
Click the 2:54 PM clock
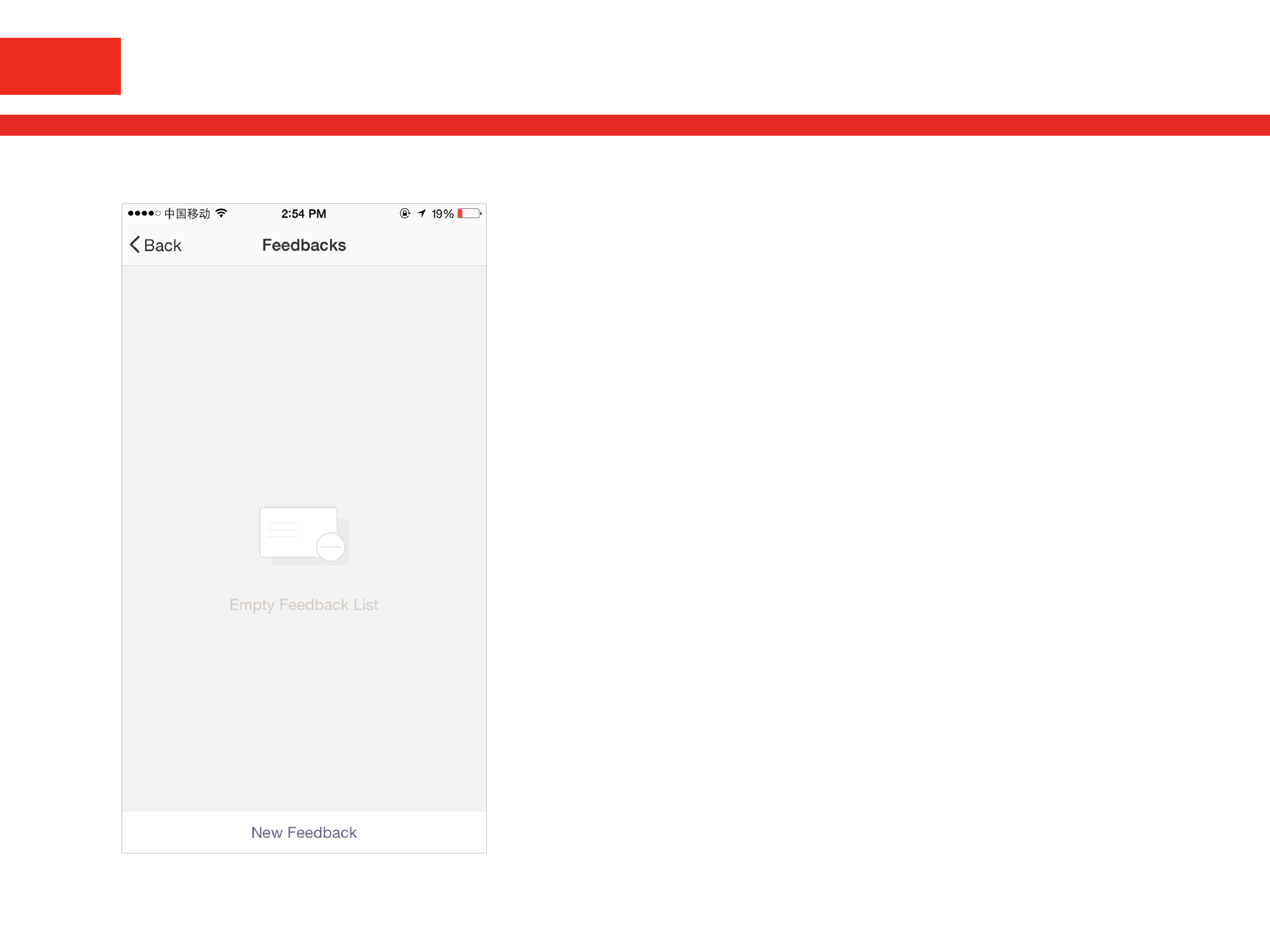pos(304,214)
